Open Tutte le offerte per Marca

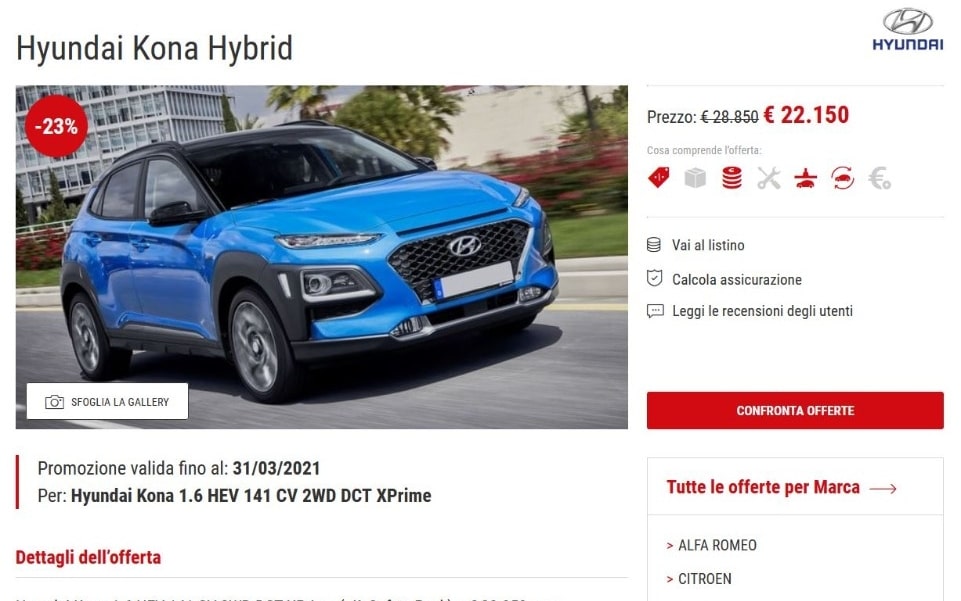(x=763, y=487)
